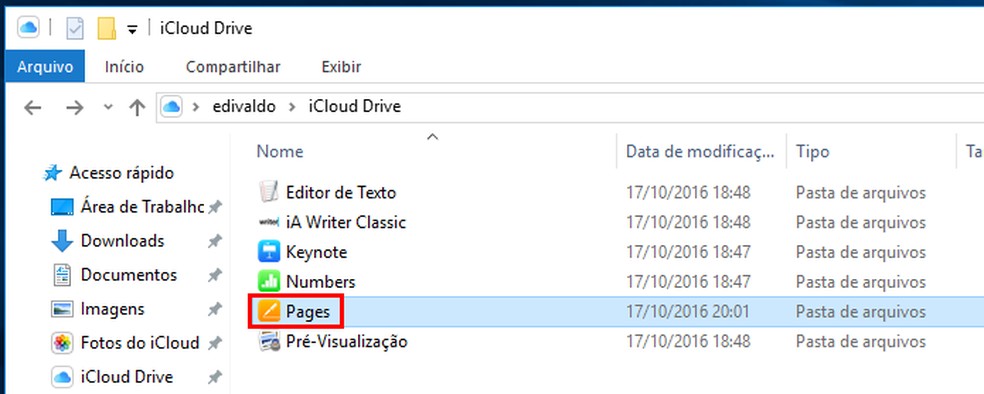The width and height of the screenshot is (984, 394).
Task: Select the Keynote folder
Action: [316, 252]
